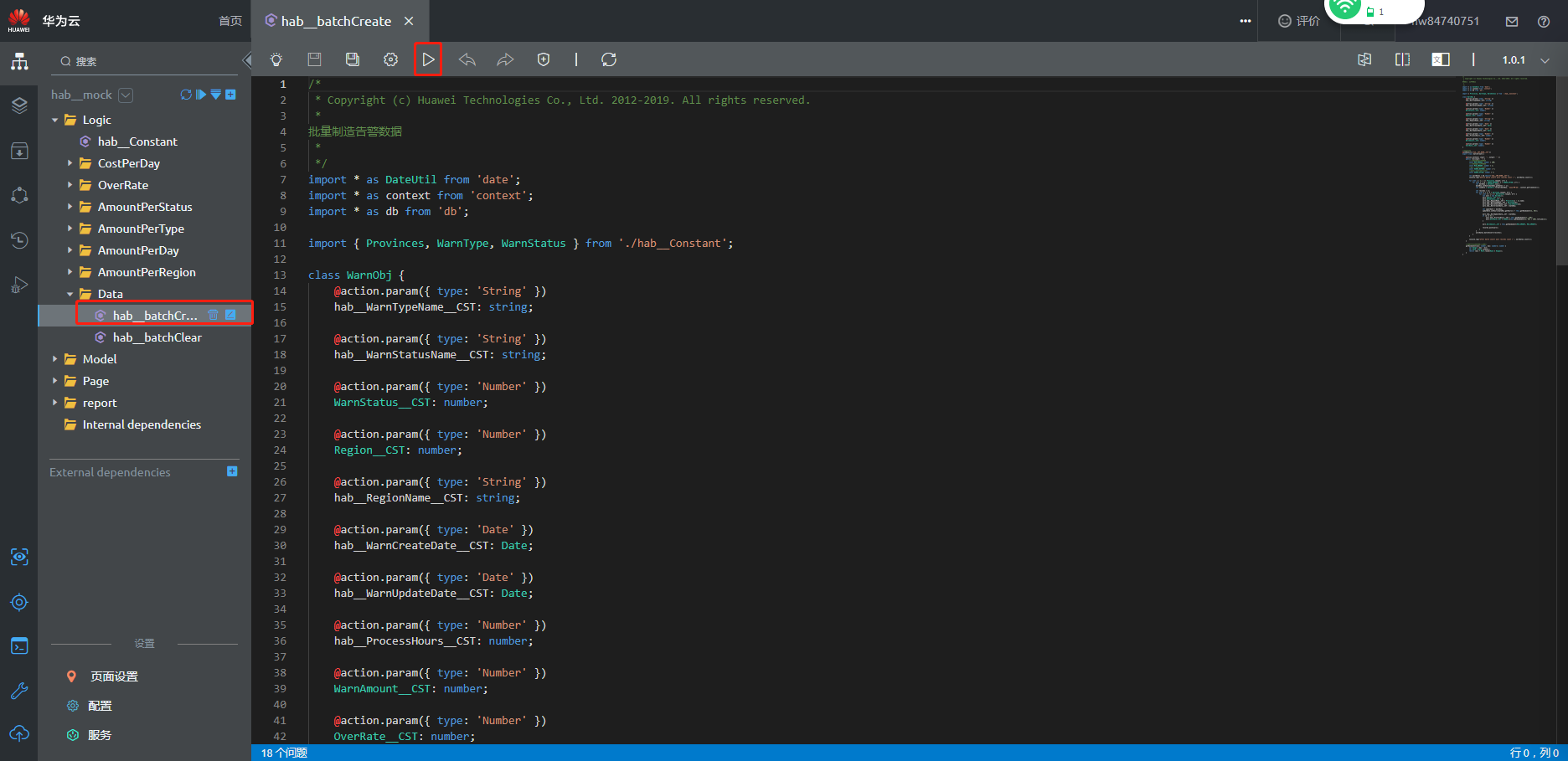1568x761 pixels.
Task: Click the layers sidebar icon
Action: pos(19,105)
